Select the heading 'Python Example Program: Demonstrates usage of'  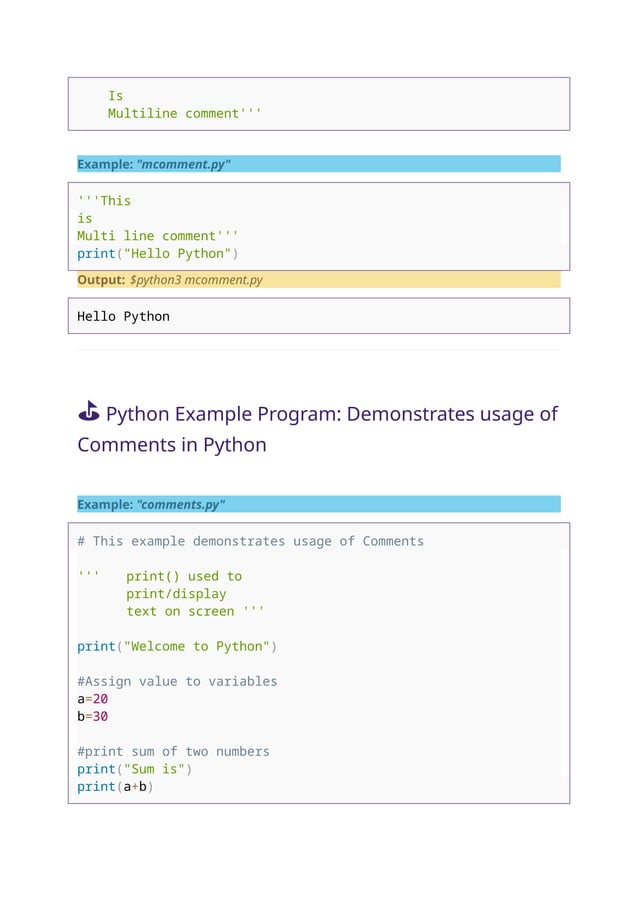(332, 414)
